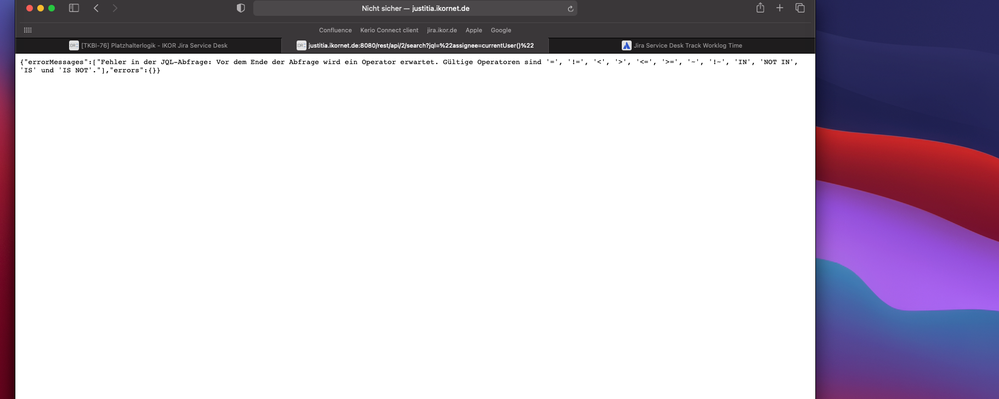
Task: Open the Share menu
Action: pos(760,8)
